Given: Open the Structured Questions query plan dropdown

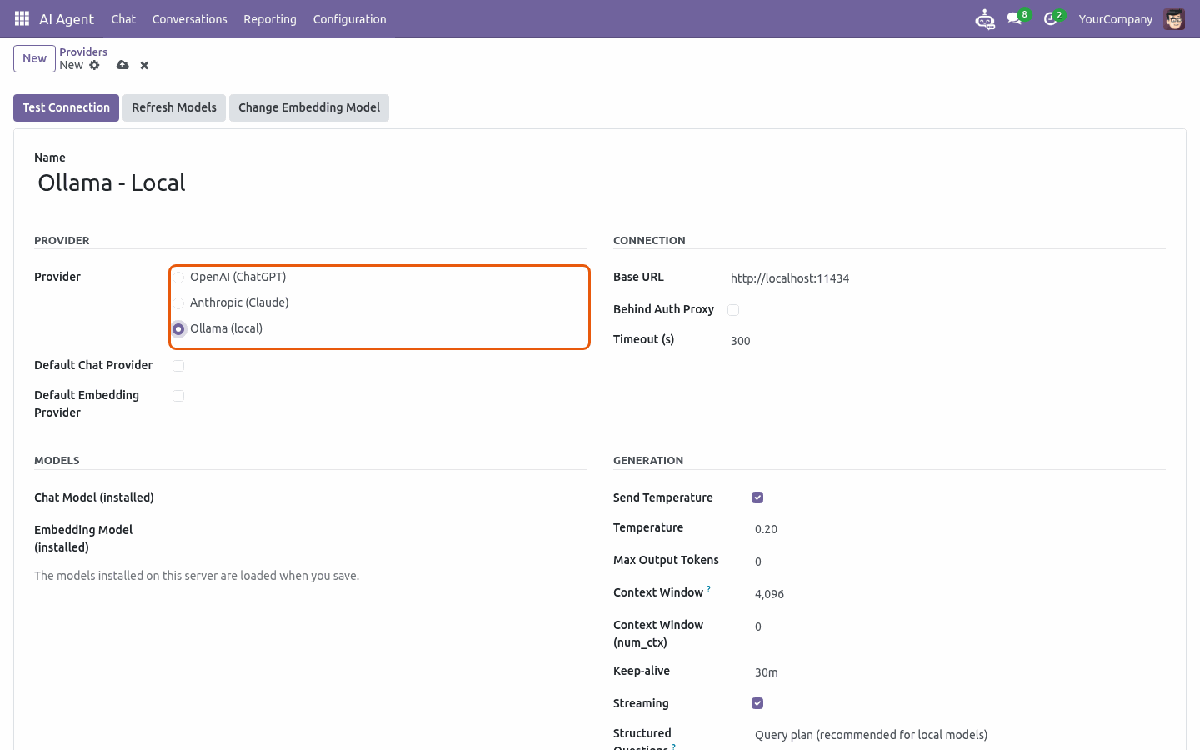Looking at the screenshot, I should click(x=959, y=735).
